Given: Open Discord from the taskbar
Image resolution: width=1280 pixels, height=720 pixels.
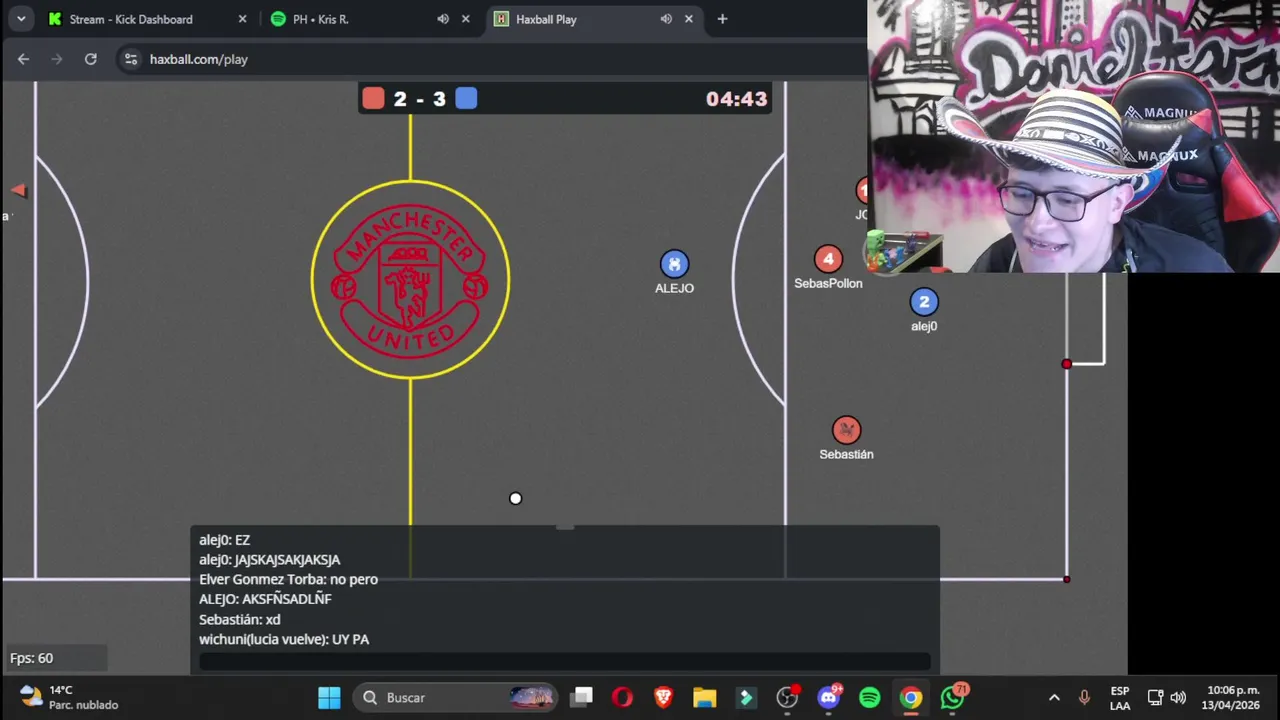Looking at the screenshot, I should pos(828,697).
